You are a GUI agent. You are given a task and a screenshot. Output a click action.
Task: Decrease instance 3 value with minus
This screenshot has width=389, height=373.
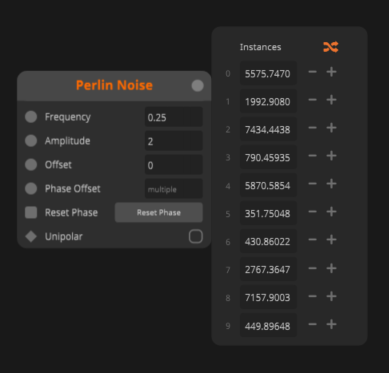(312, 156)
